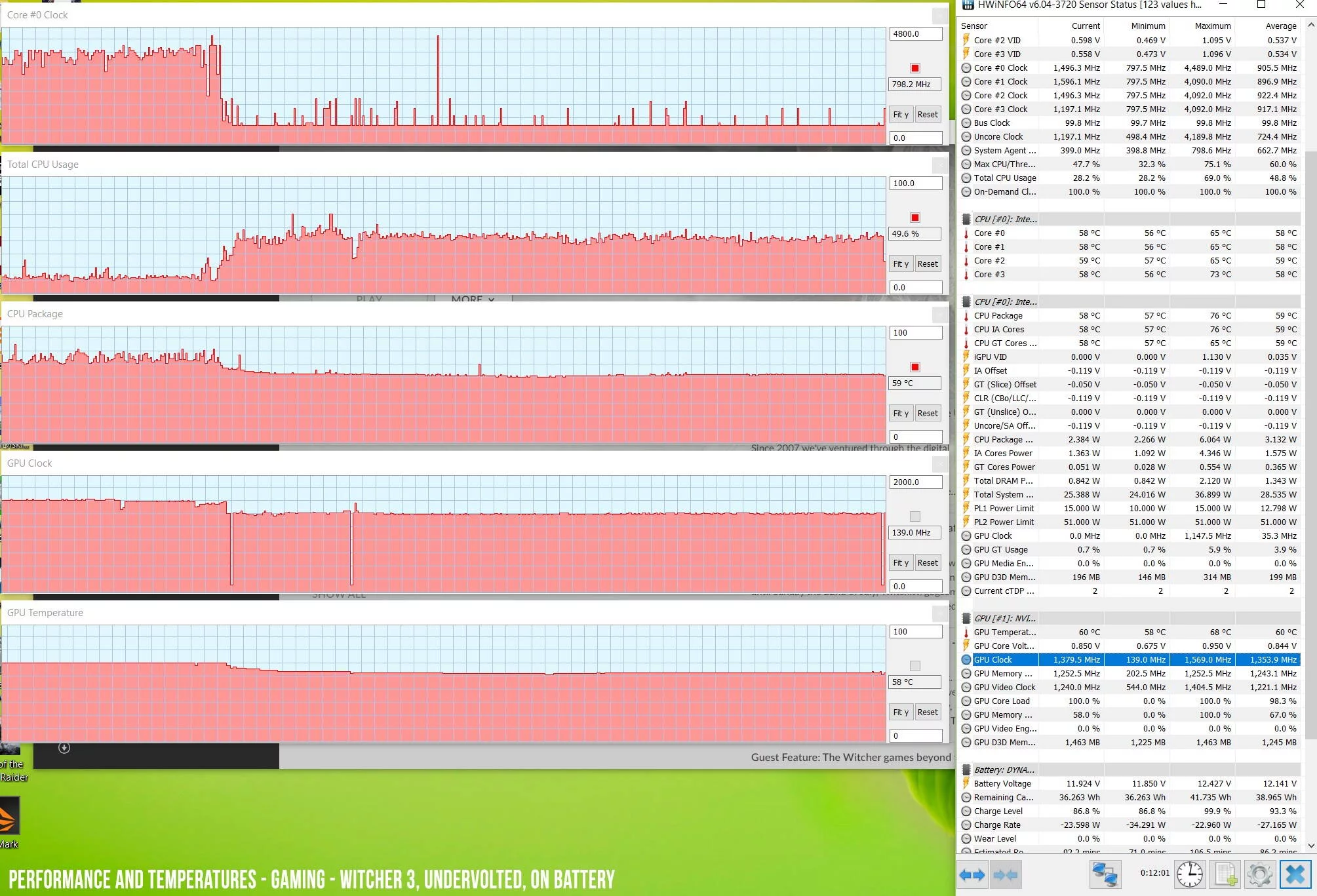The height and width of the screenshot is (896, 1317).
Task: Click the "0:12:01" elapsed time readout
Action: (1154, 873)
